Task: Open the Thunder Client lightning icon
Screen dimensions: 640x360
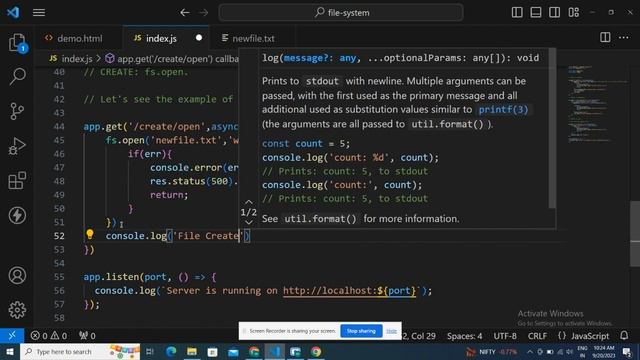Action: [x=17, y=215]
